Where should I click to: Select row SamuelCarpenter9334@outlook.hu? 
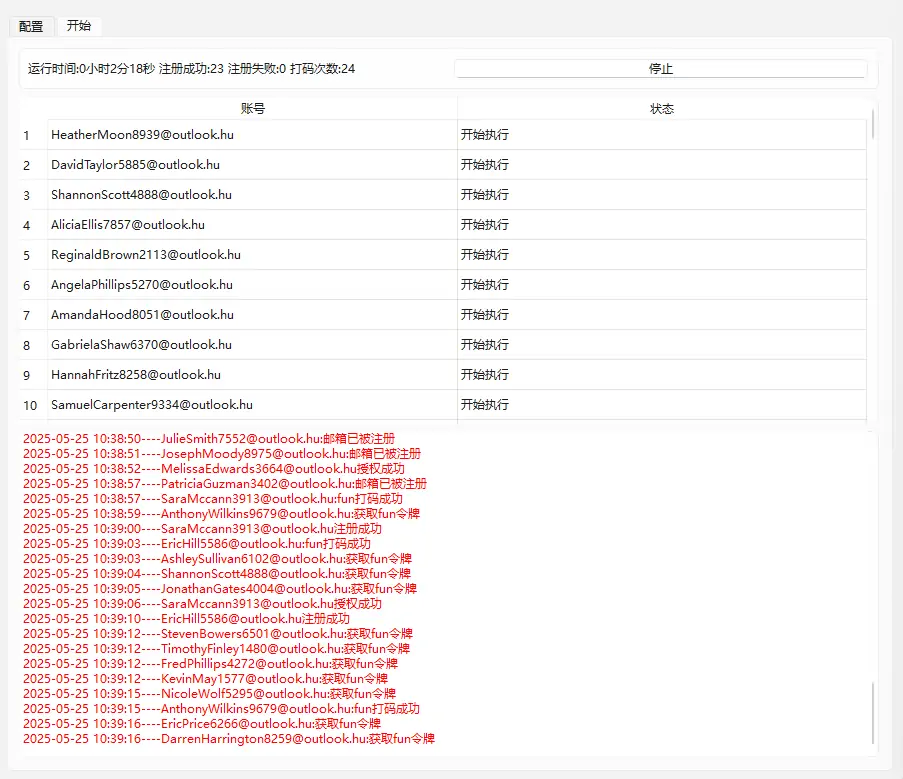tap(442, 404)
